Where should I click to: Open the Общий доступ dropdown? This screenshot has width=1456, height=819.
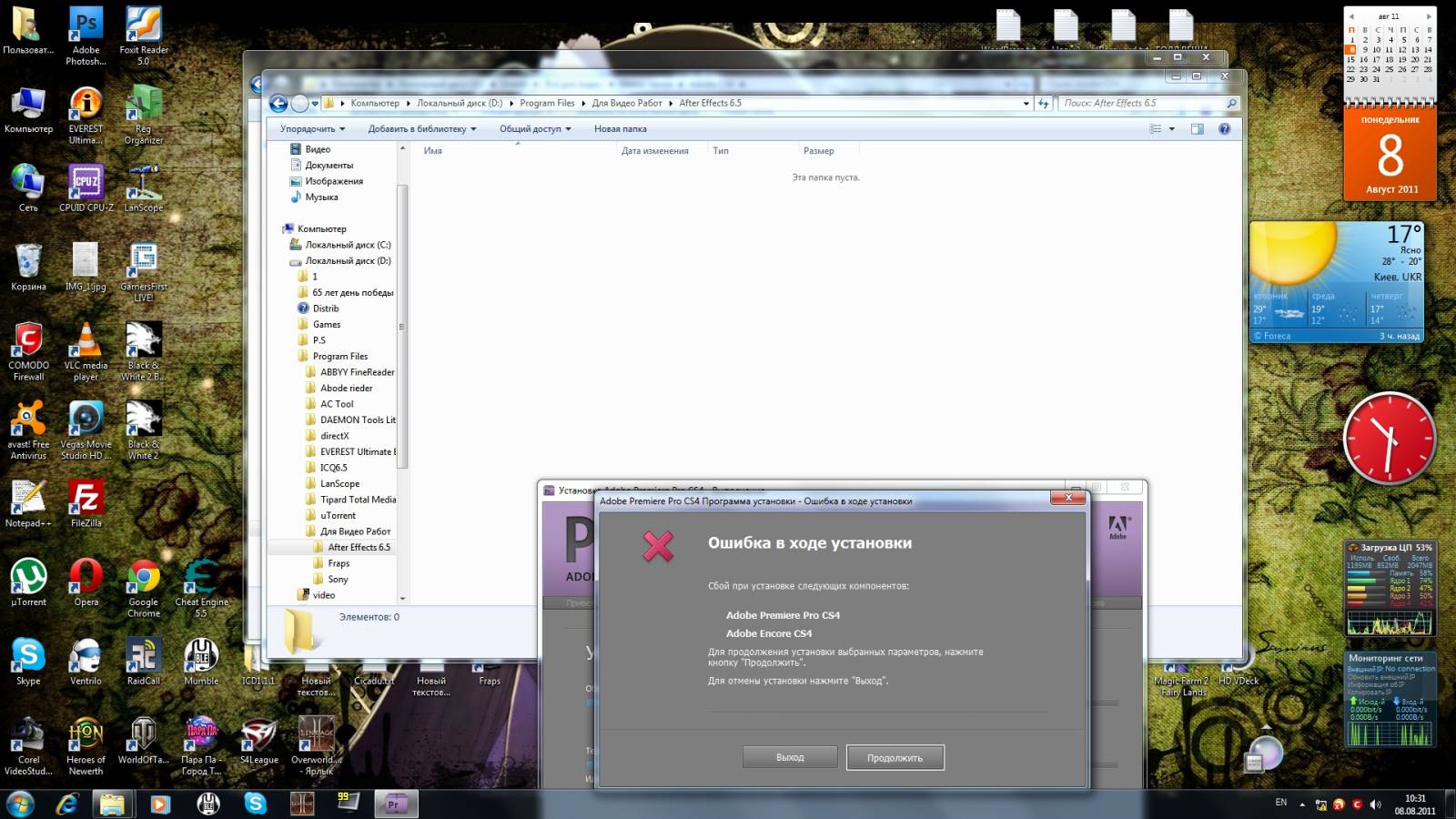pos(535,129)
